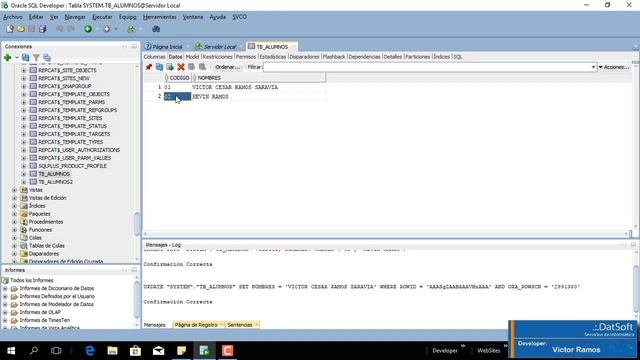Viewport: 640px width, 360px height.
Task: Click the Save All toolbar icon
Action: pos(42,29)
